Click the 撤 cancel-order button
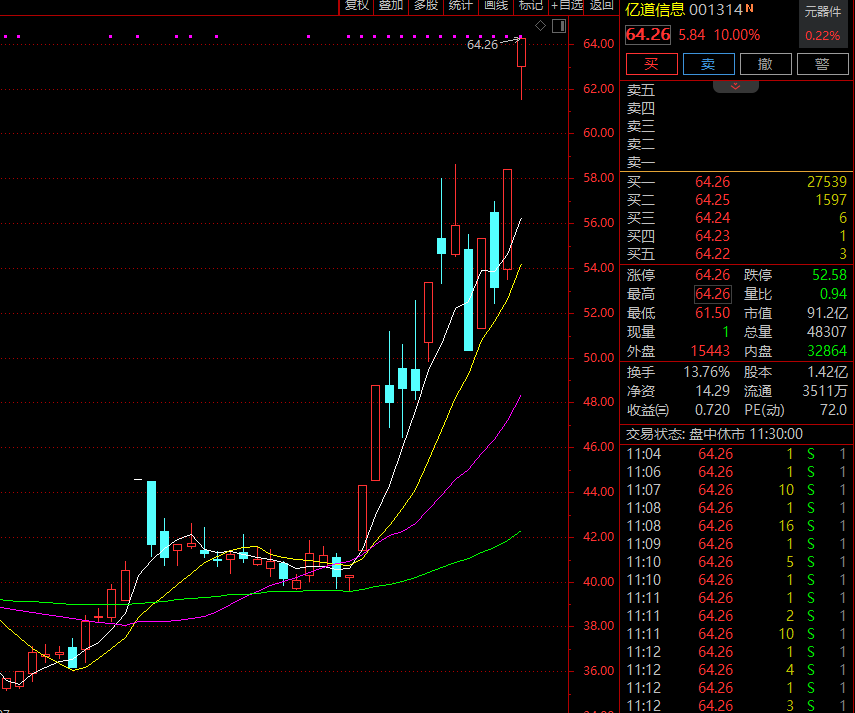The height and width of the screenshot is (713, 855). pos(766,64)
